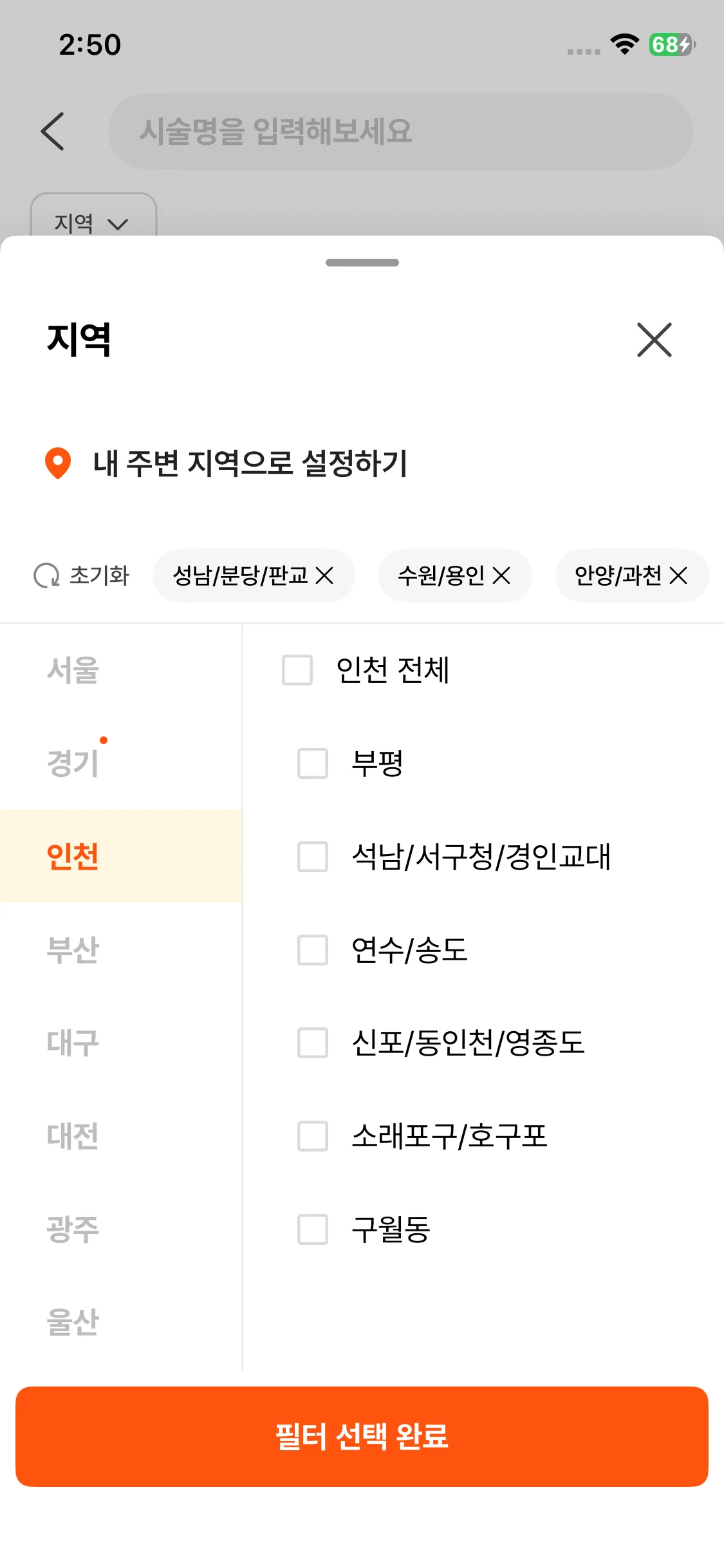Toggle the 부평 checkbox
This screenshot has height=1568, width=724.
(x=313, y=763)
